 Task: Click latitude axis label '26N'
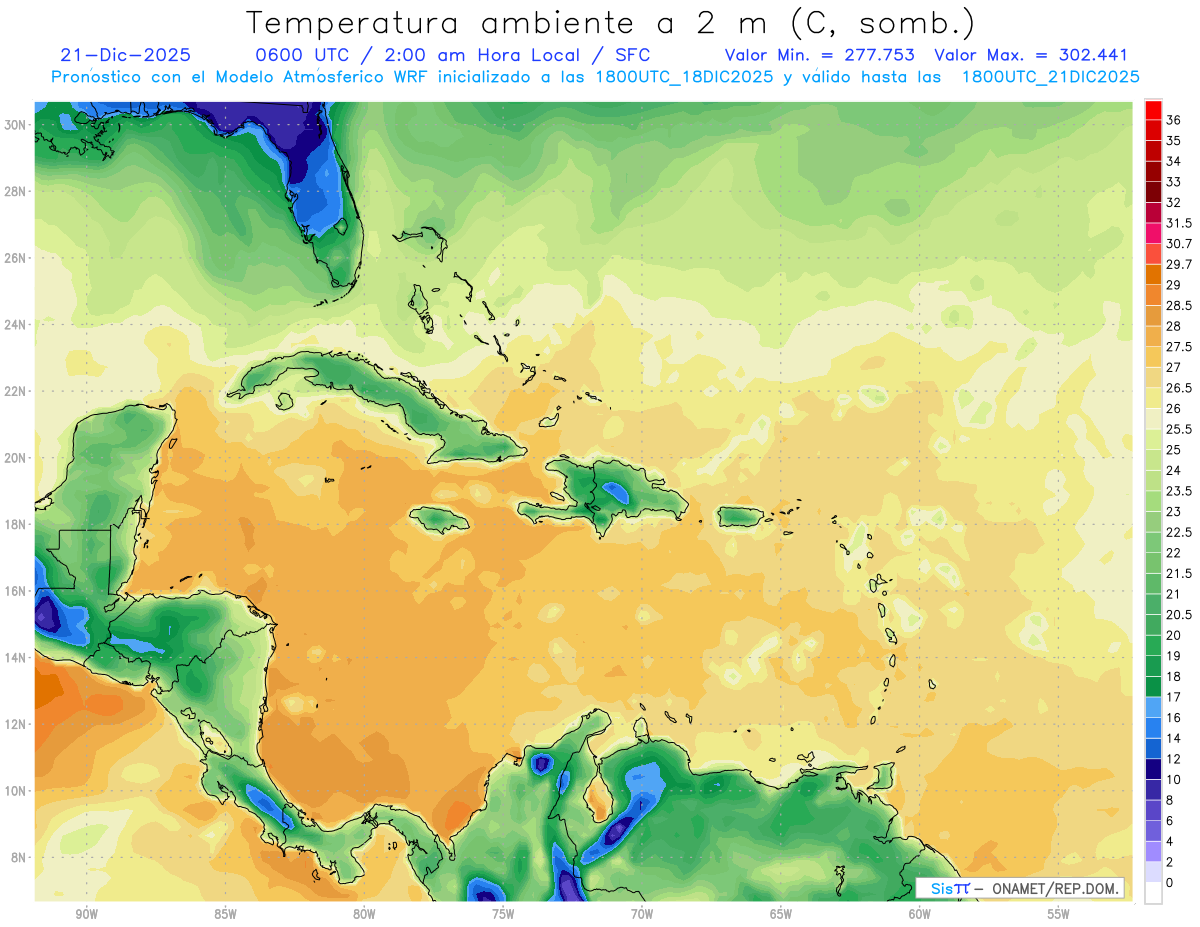click(15, 258)
